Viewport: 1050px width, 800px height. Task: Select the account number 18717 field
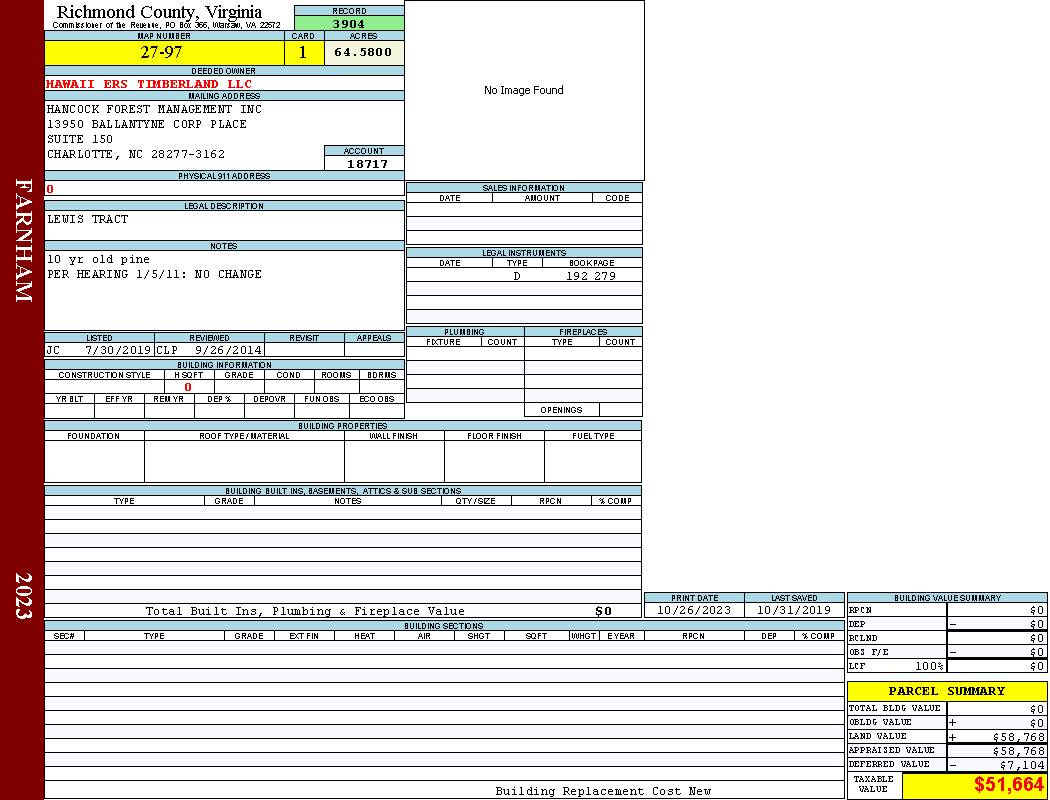(366, 164)
